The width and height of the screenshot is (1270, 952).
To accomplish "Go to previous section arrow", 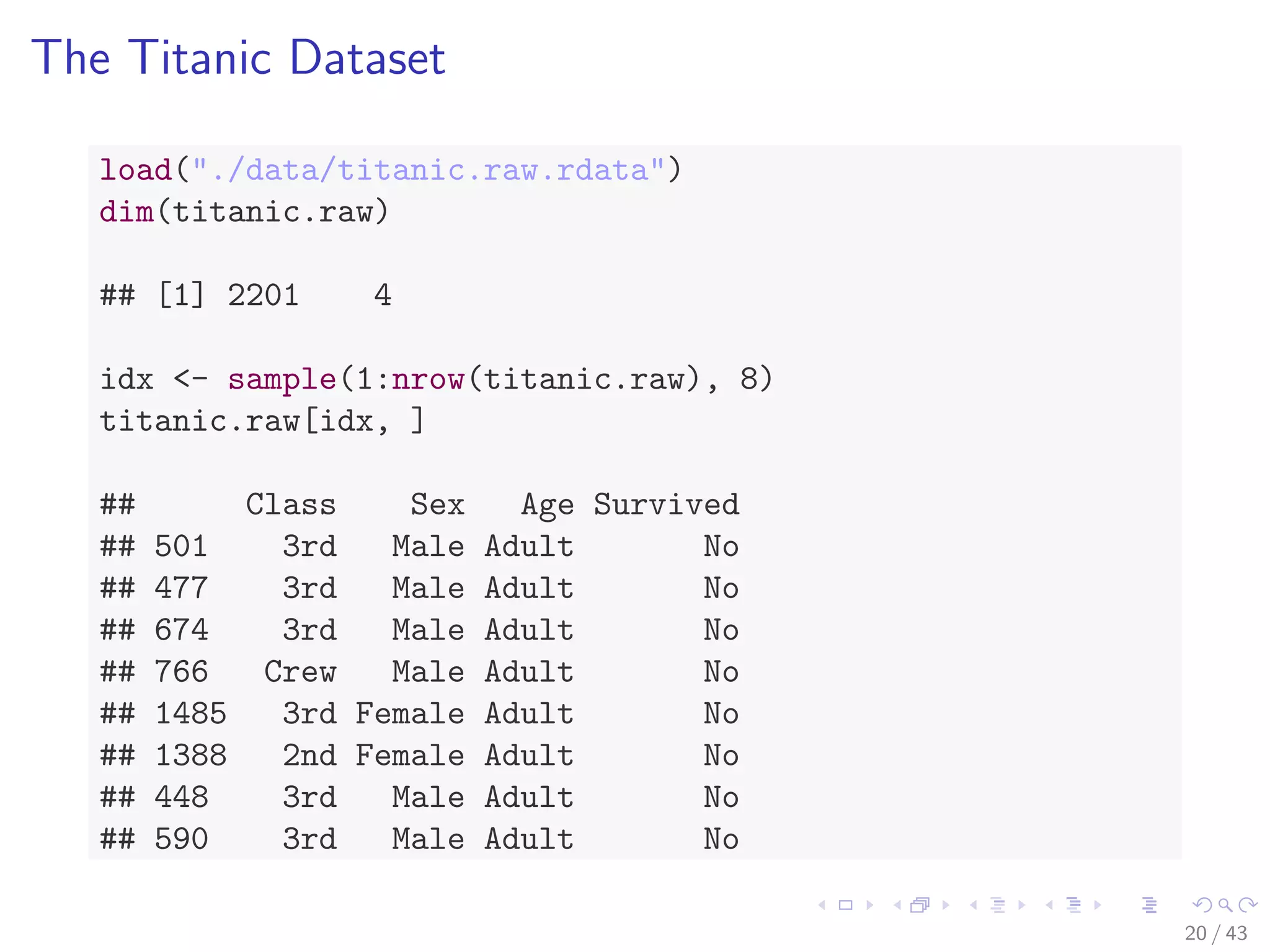I will [x=1049, y=905].
